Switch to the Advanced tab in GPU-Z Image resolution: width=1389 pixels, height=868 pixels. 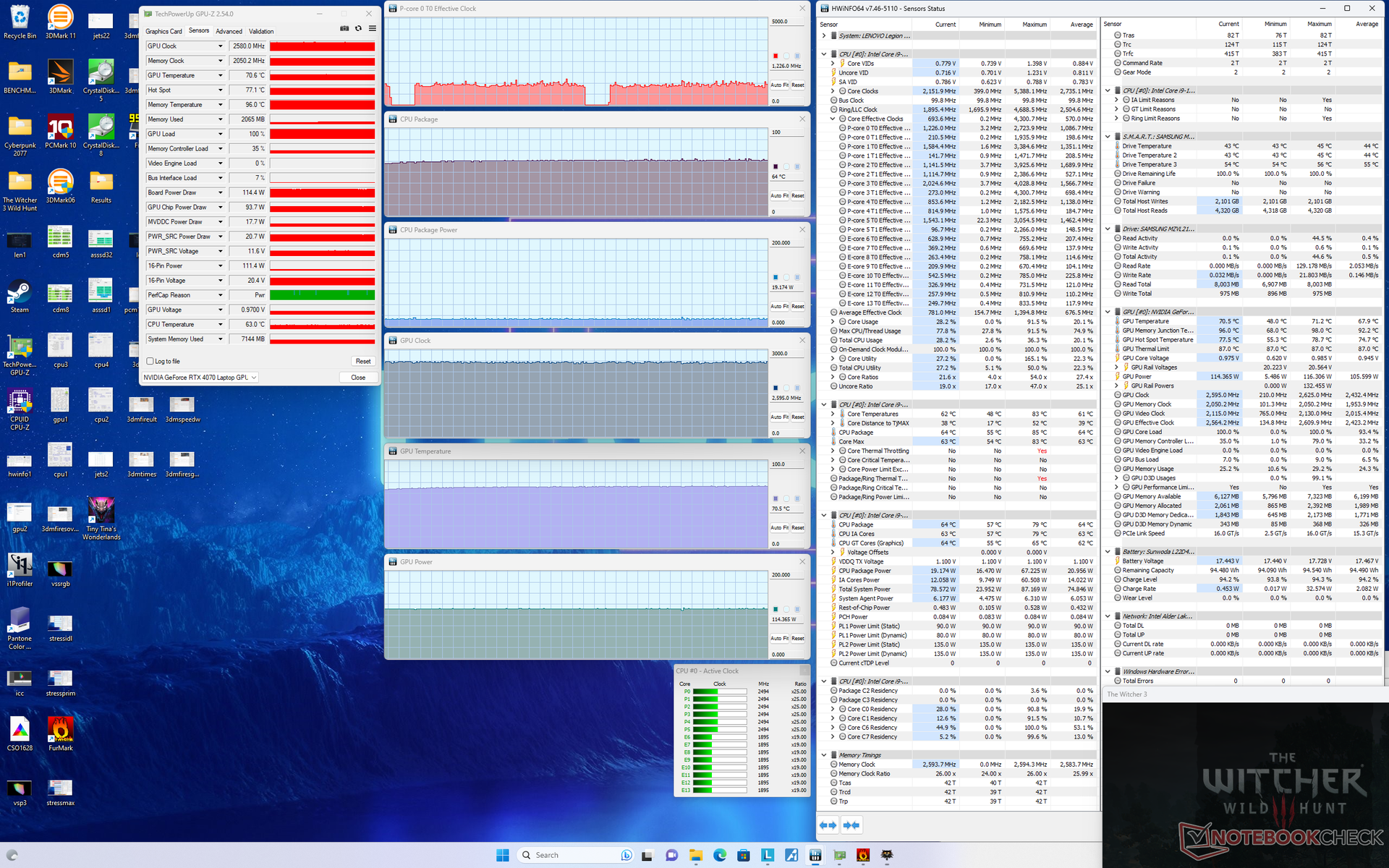tap(229, 31)
